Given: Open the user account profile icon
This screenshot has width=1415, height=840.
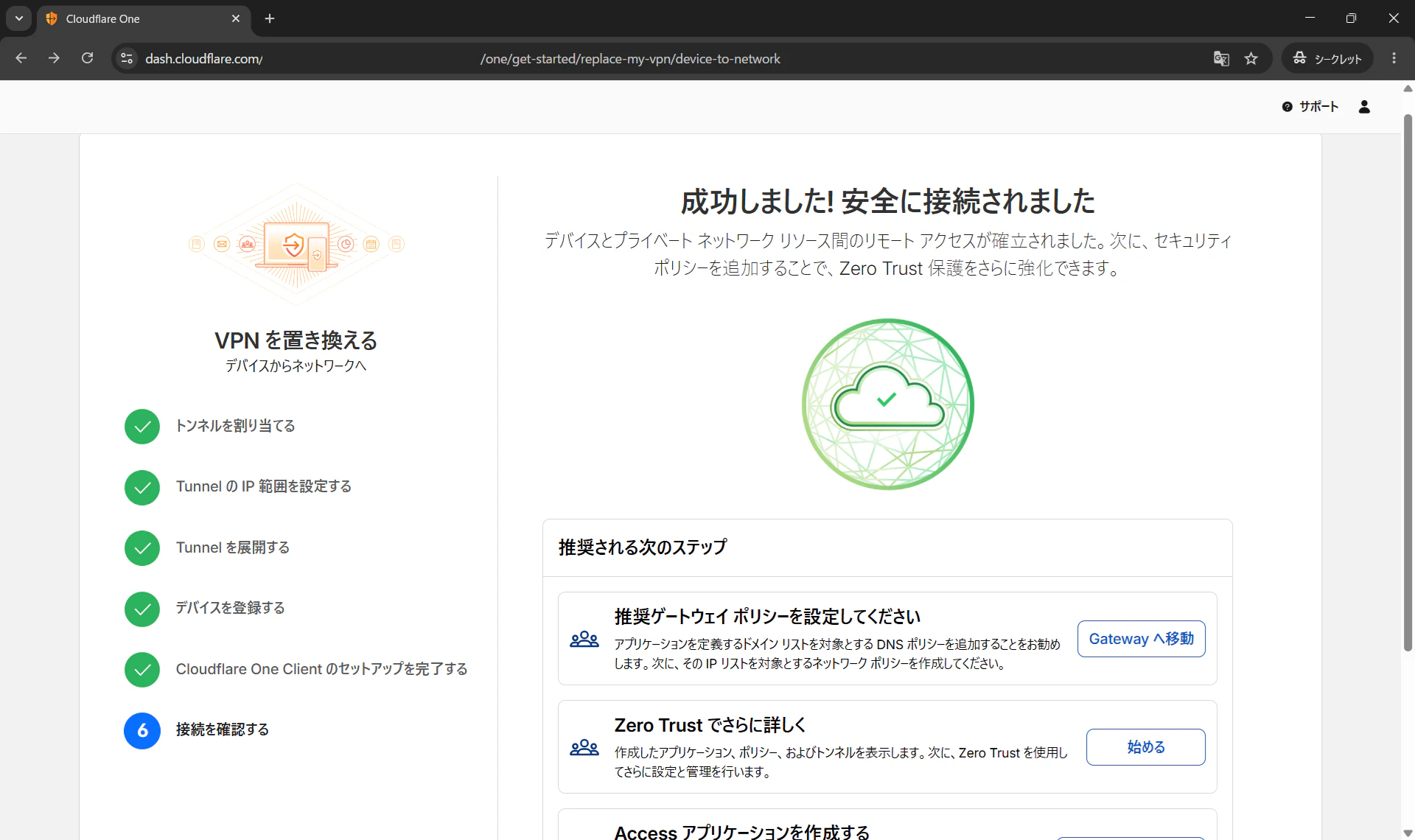Looking at the screenshot, I should pos(1364,107).
